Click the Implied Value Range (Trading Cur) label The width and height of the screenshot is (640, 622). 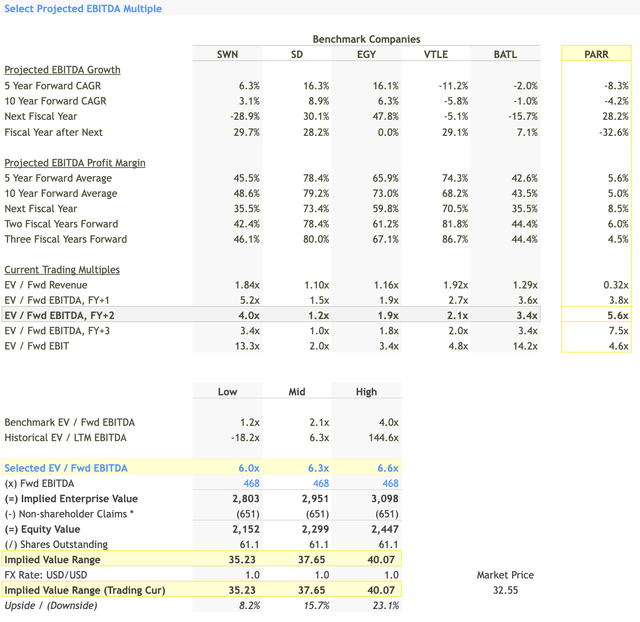[84, 590]
